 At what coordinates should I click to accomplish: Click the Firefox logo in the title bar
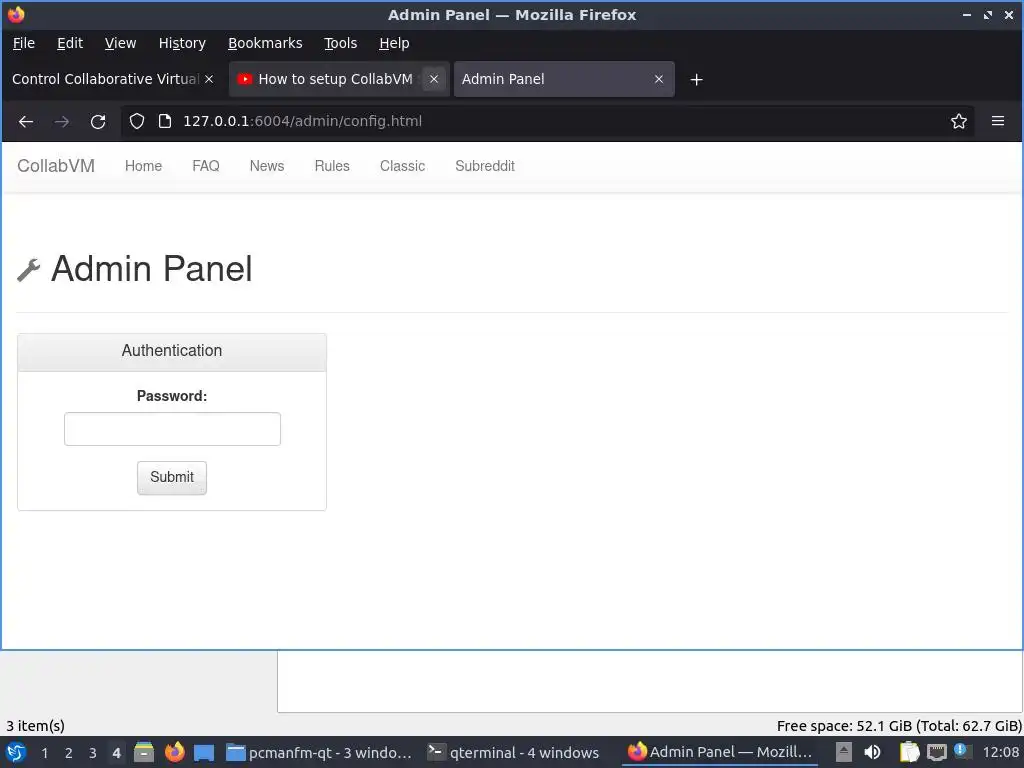point(16,14)
